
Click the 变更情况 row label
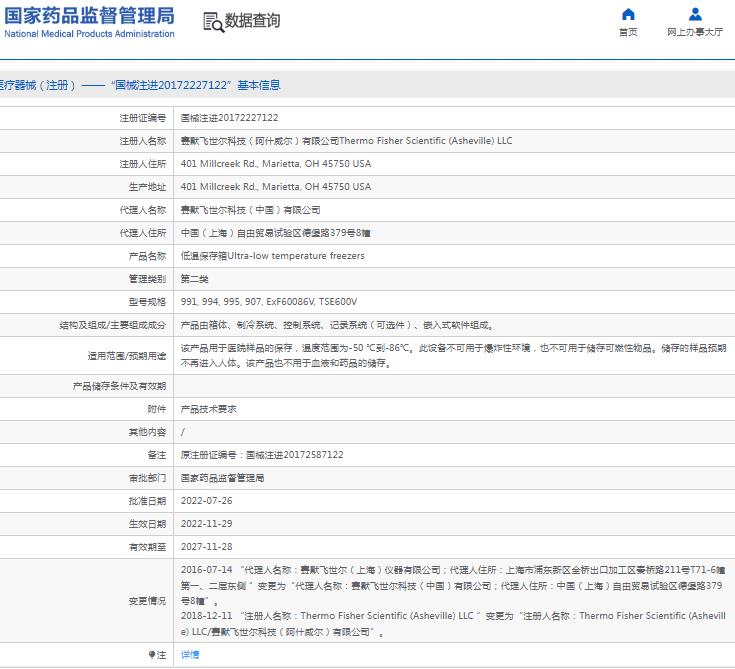pyautogui.click(x=147, y=601)
